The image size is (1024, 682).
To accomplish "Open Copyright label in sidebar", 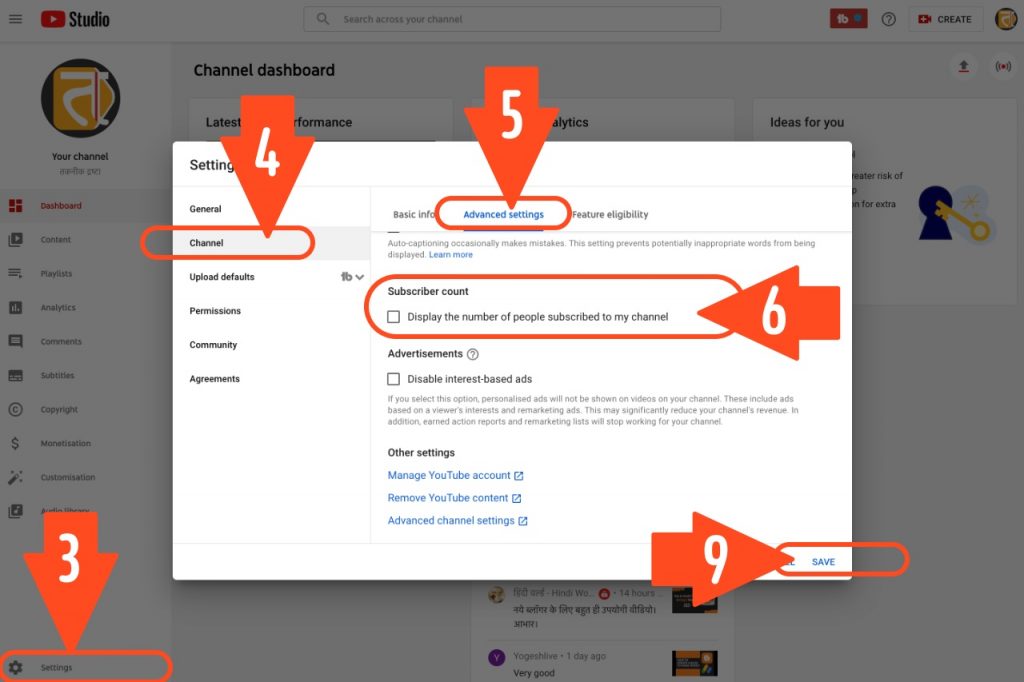I will 59,410.
